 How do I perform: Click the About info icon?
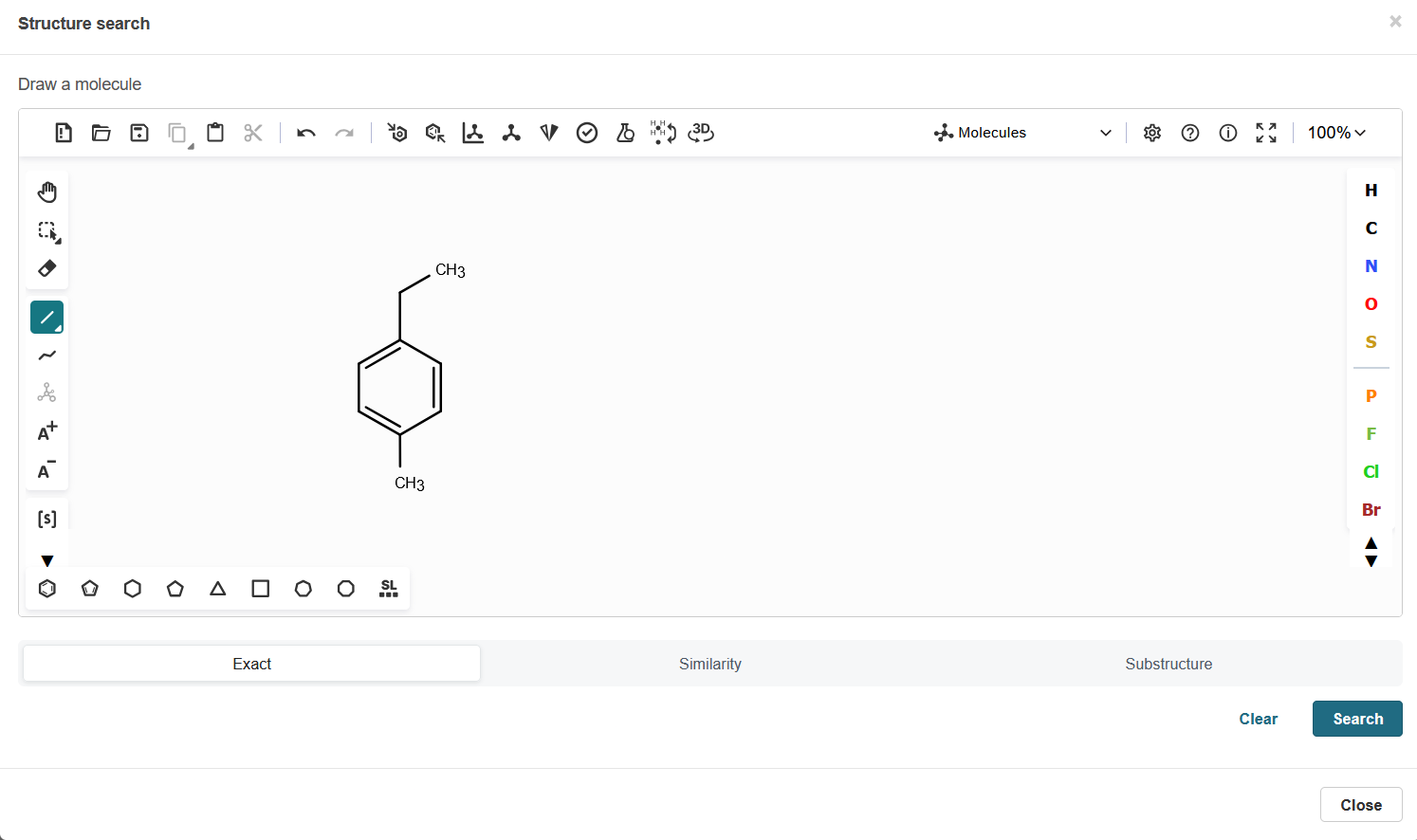1228,133
